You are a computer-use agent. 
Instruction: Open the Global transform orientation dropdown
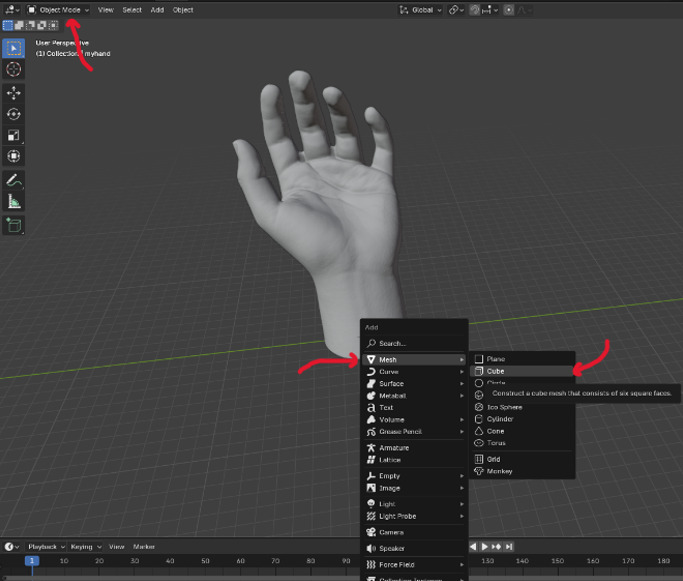click(420, 10)
